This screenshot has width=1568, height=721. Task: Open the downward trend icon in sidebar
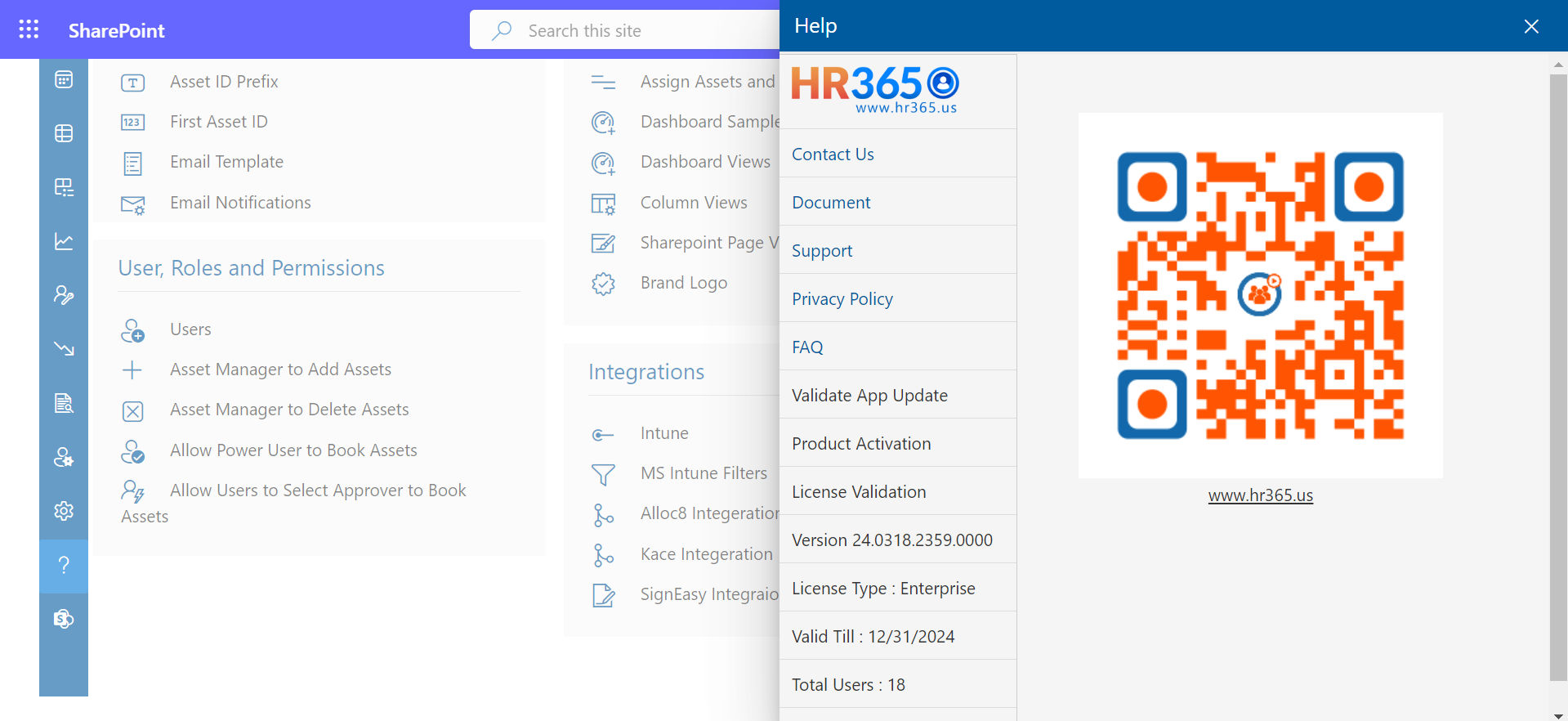64,349
